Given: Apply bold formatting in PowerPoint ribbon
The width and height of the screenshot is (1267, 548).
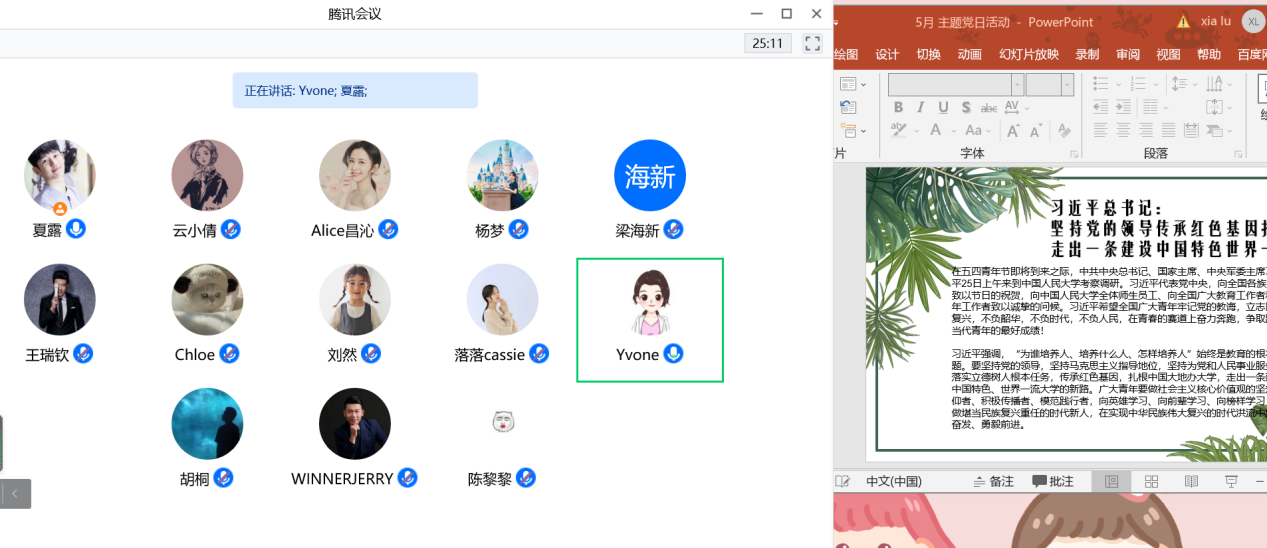Looking at the screenshot, I should click(x=898, y=107).
